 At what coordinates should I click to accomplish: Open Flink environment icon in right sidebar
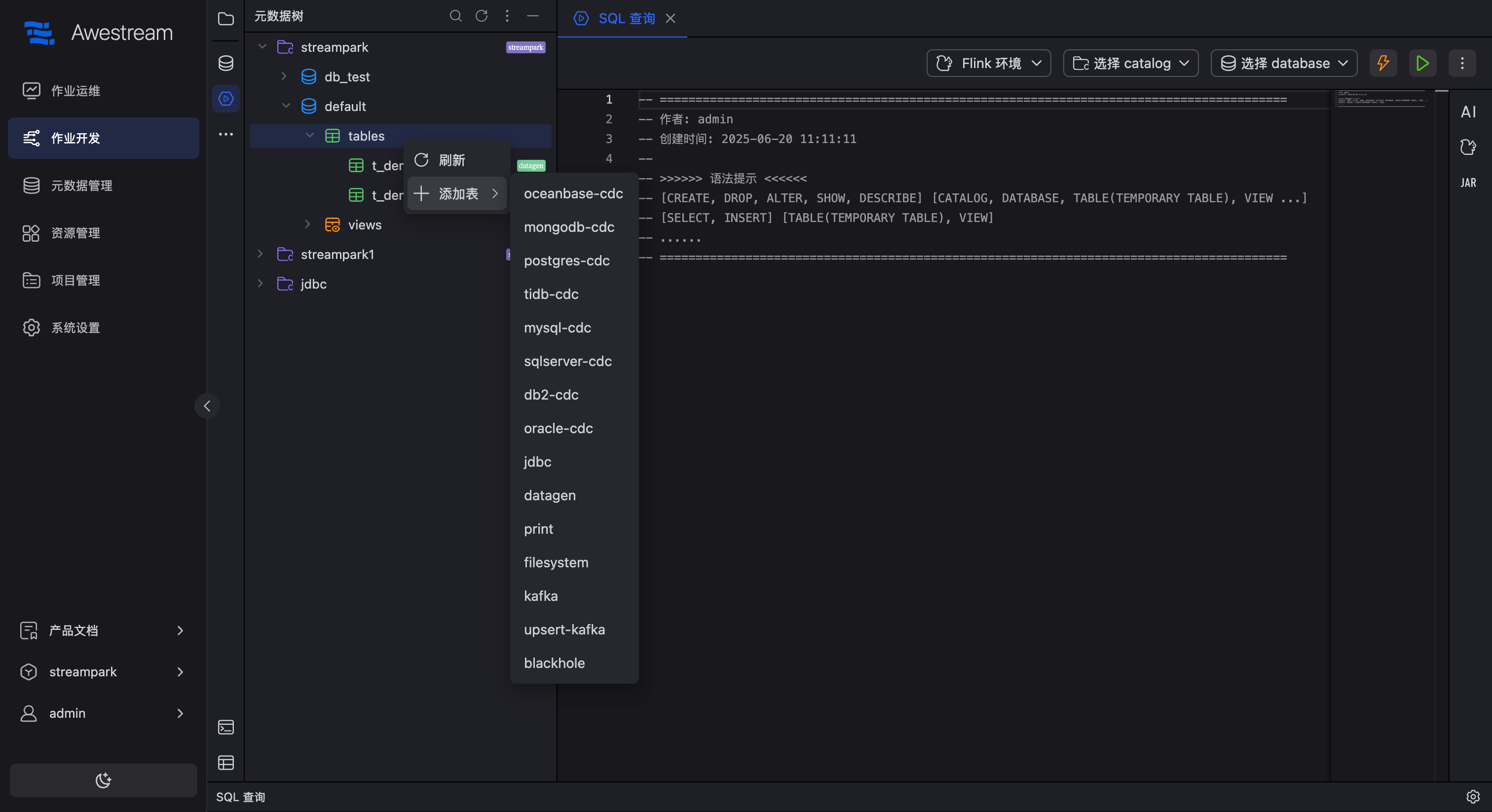pyautogui.click(x=1468, y=147)
